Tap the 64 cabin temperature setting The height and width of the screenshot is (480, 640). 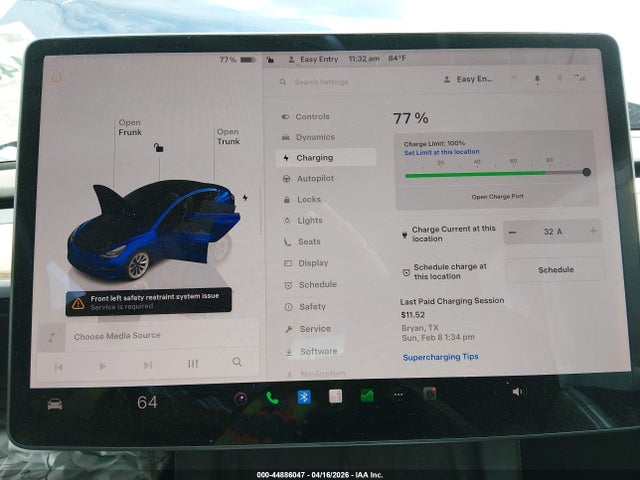pos(147,402)
